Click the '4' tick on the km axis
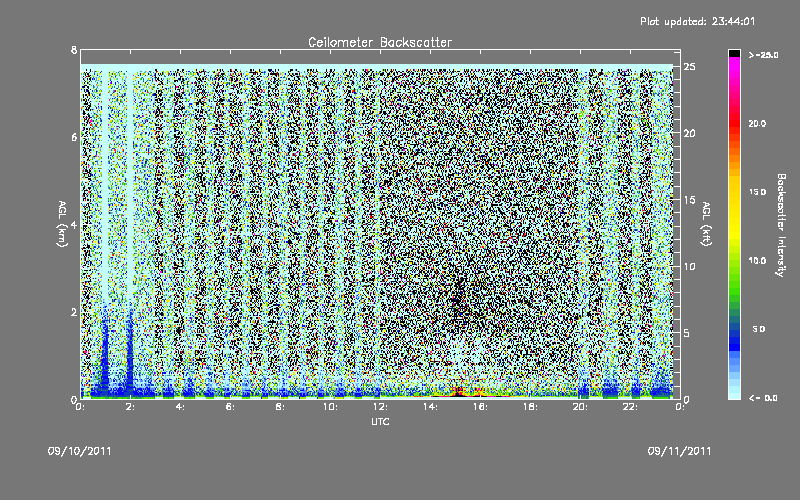Viewport: 800px width, 500px height. pyautogui.click(x=74, y=225)
